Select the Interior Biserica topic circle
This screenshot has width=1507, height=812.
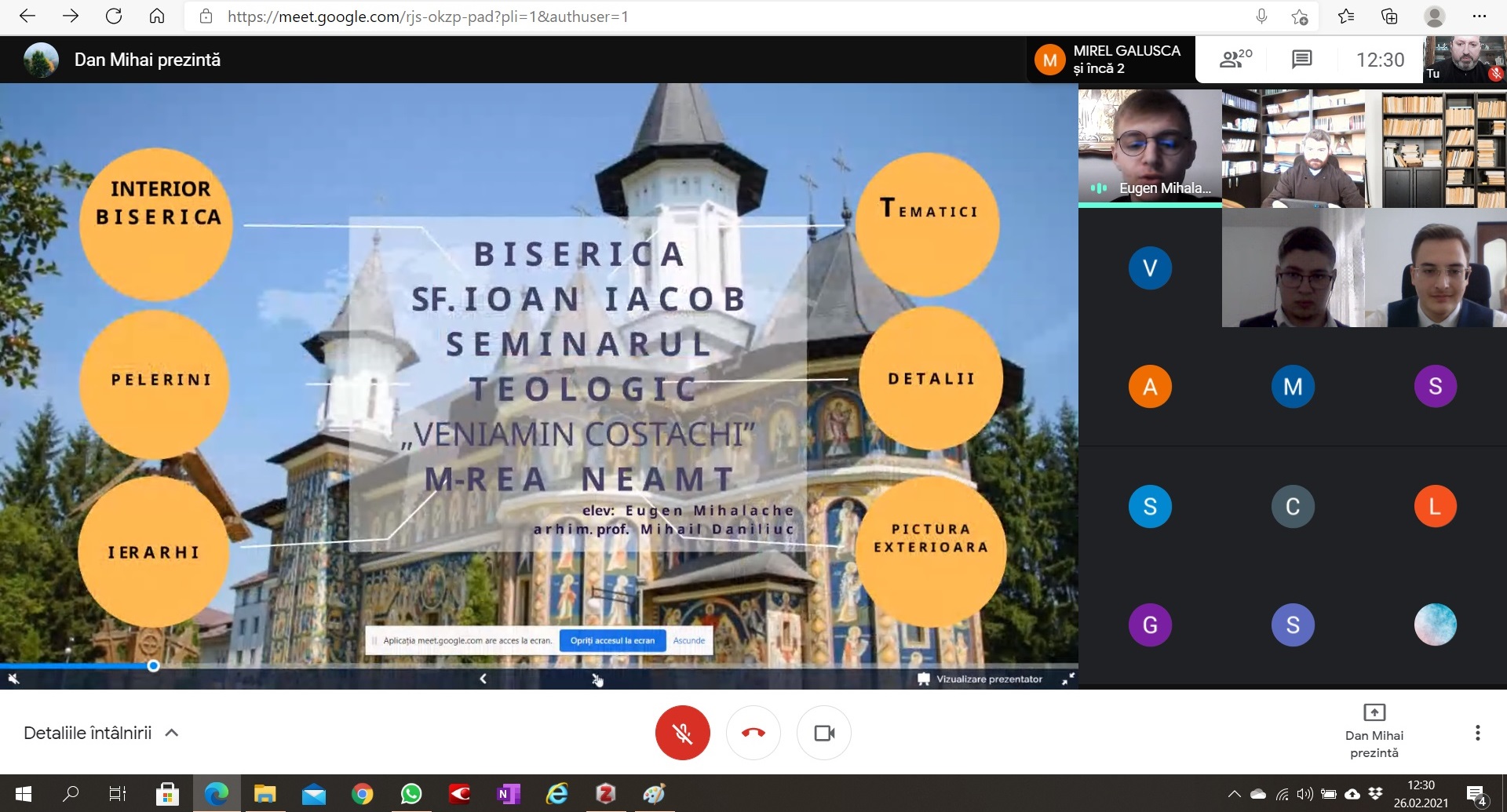pyautogui.click(x=157, y=224)
